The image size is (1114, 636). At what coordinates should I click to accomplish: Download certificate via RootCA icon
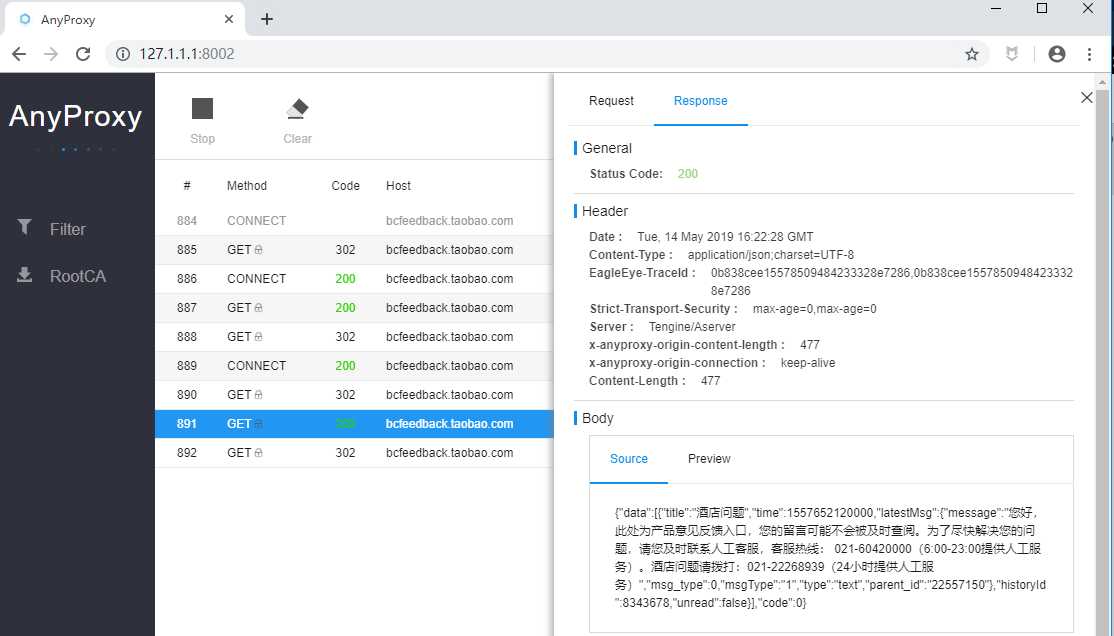pos(24,274)
